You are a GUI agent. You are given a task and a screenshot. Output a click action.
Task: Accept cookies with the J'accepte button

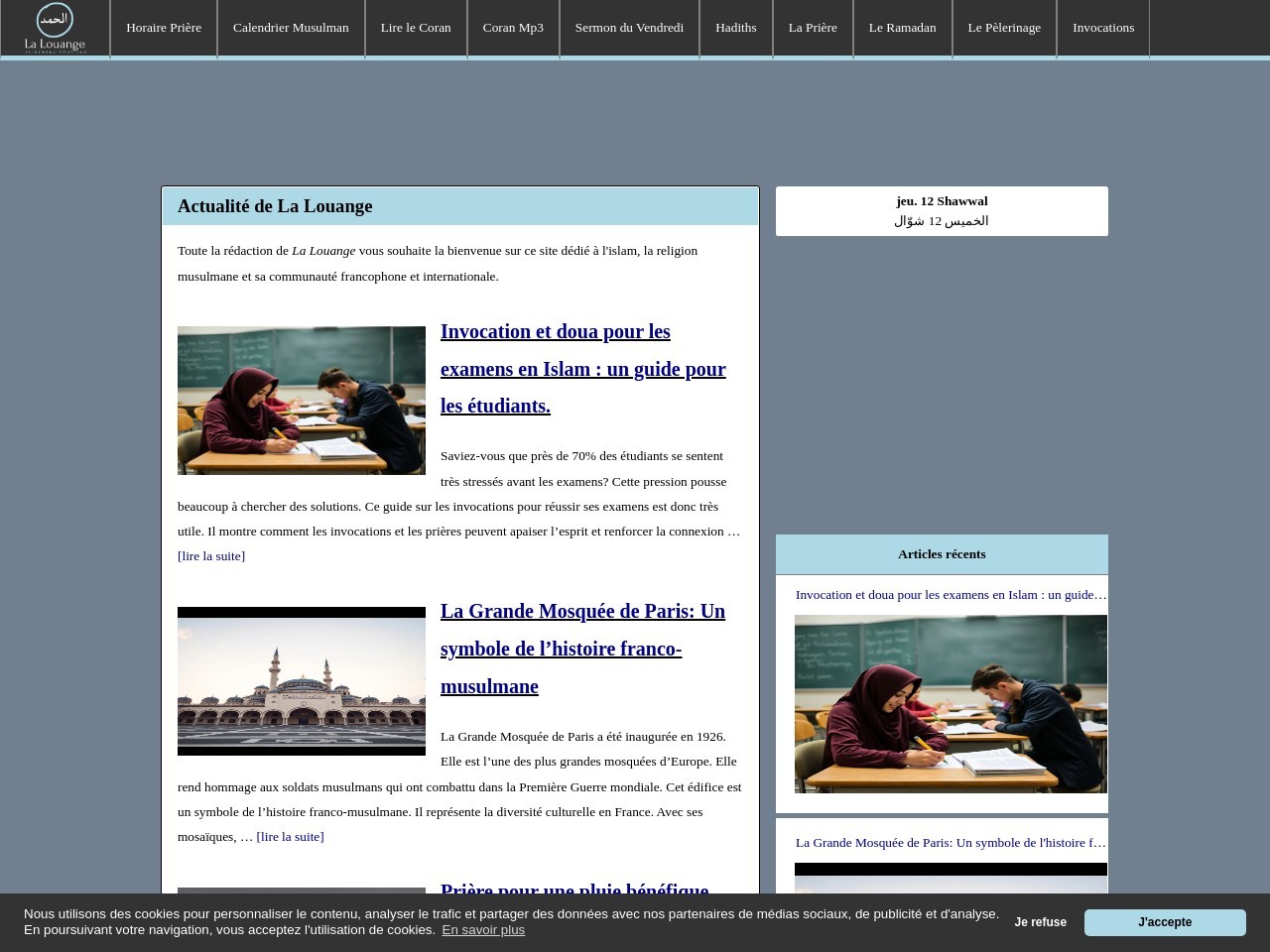(x=1165, y=922)
